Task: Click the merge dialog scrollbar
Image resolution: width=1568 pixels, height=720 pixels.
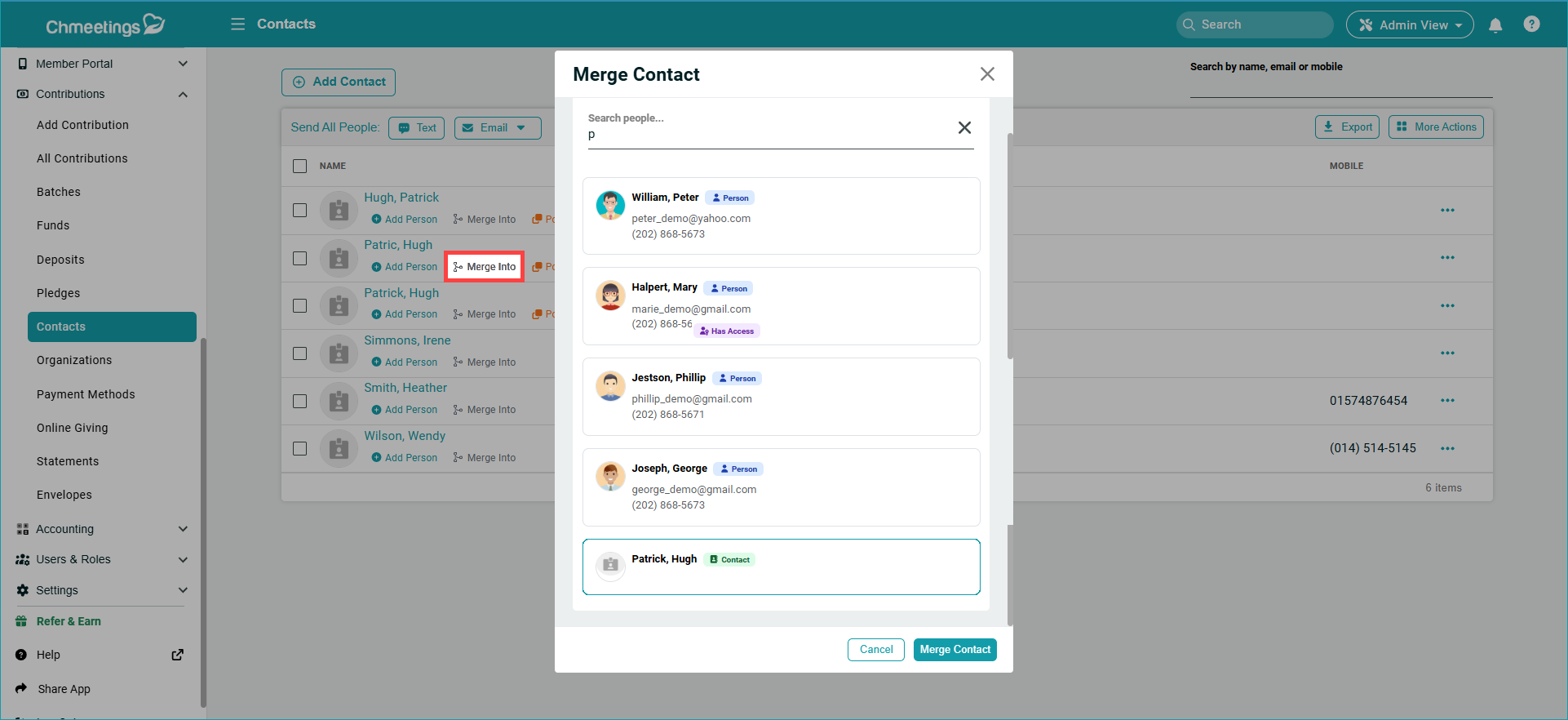Action: [1010, 245]
